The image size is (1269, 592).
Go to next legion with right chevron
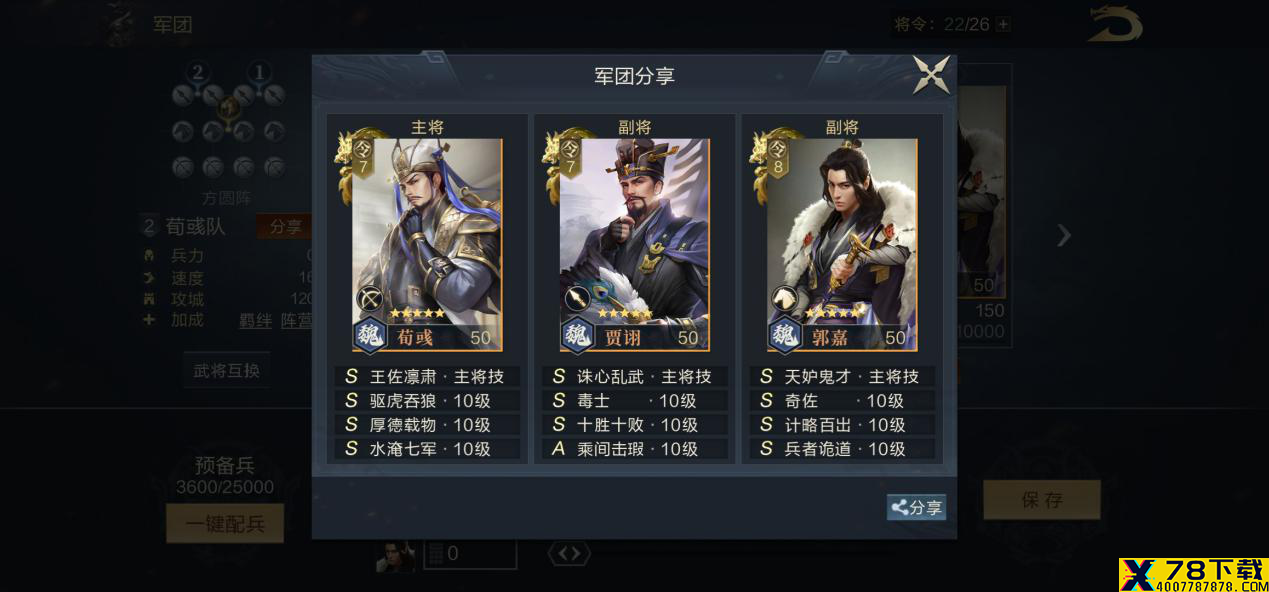pos(1064,236)
